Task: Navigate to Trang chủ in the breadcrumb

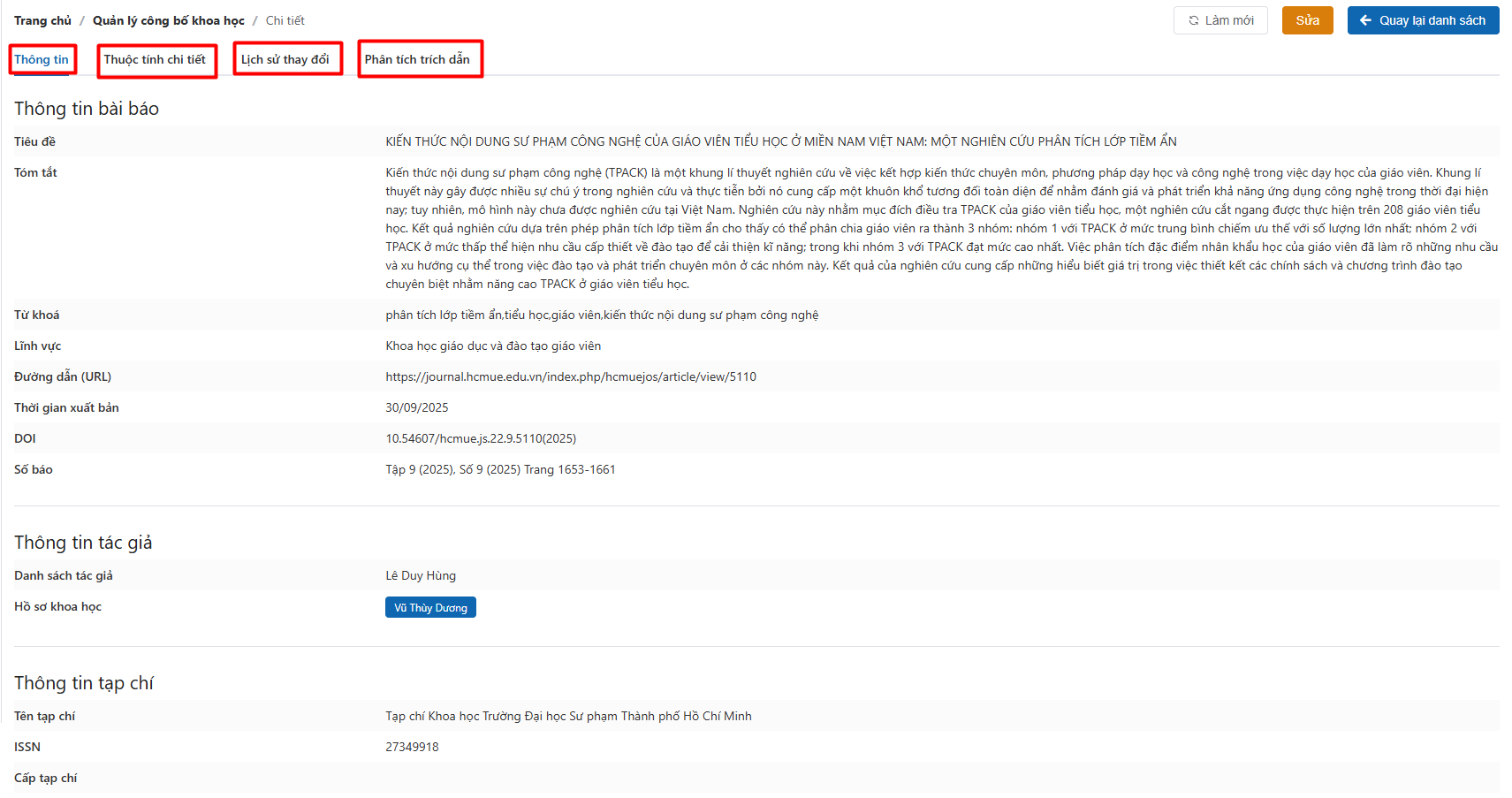Action: tap(42, 20)
